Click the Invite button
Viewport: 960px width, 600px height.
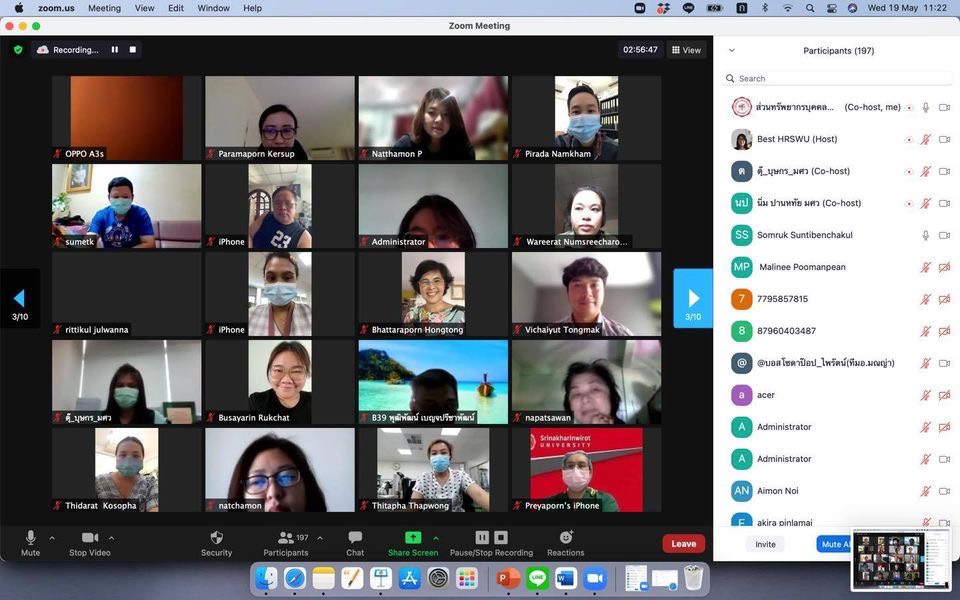[x=765, y=544]
